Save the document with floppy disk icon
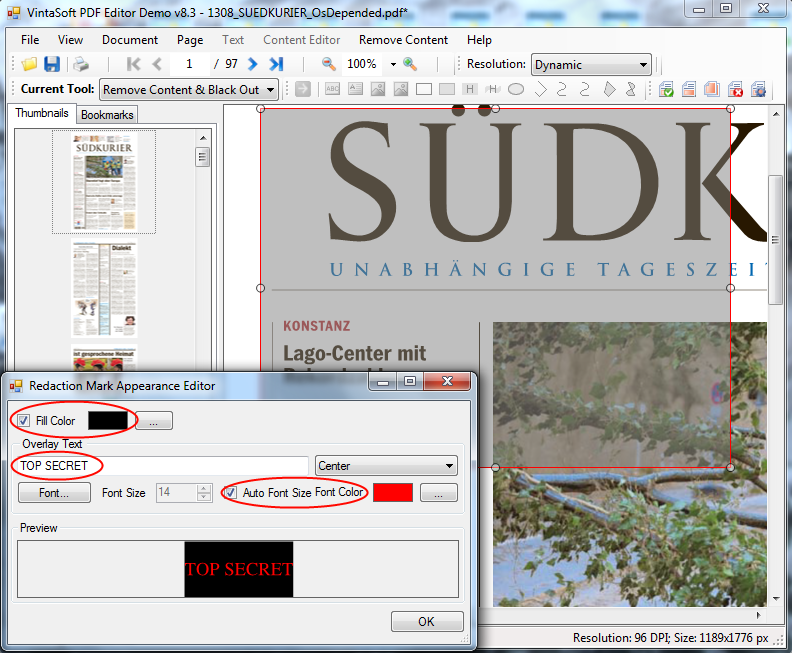The width and height of the screenshot is (792, 653). coord(52,64)
